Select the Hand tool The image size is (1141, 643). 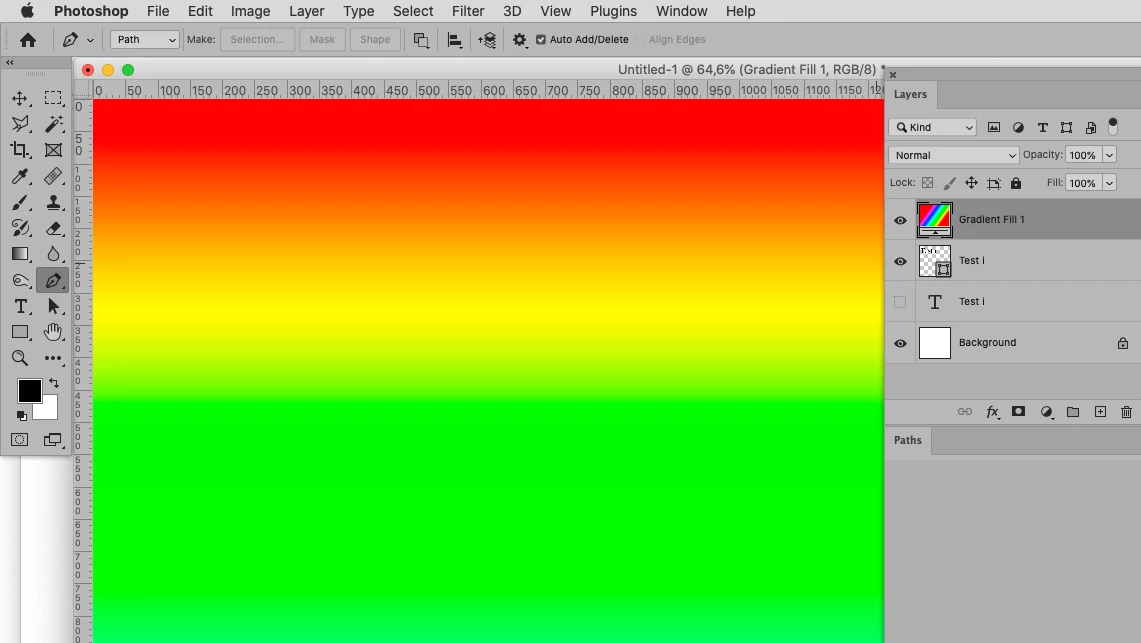[x=53, y=332]
